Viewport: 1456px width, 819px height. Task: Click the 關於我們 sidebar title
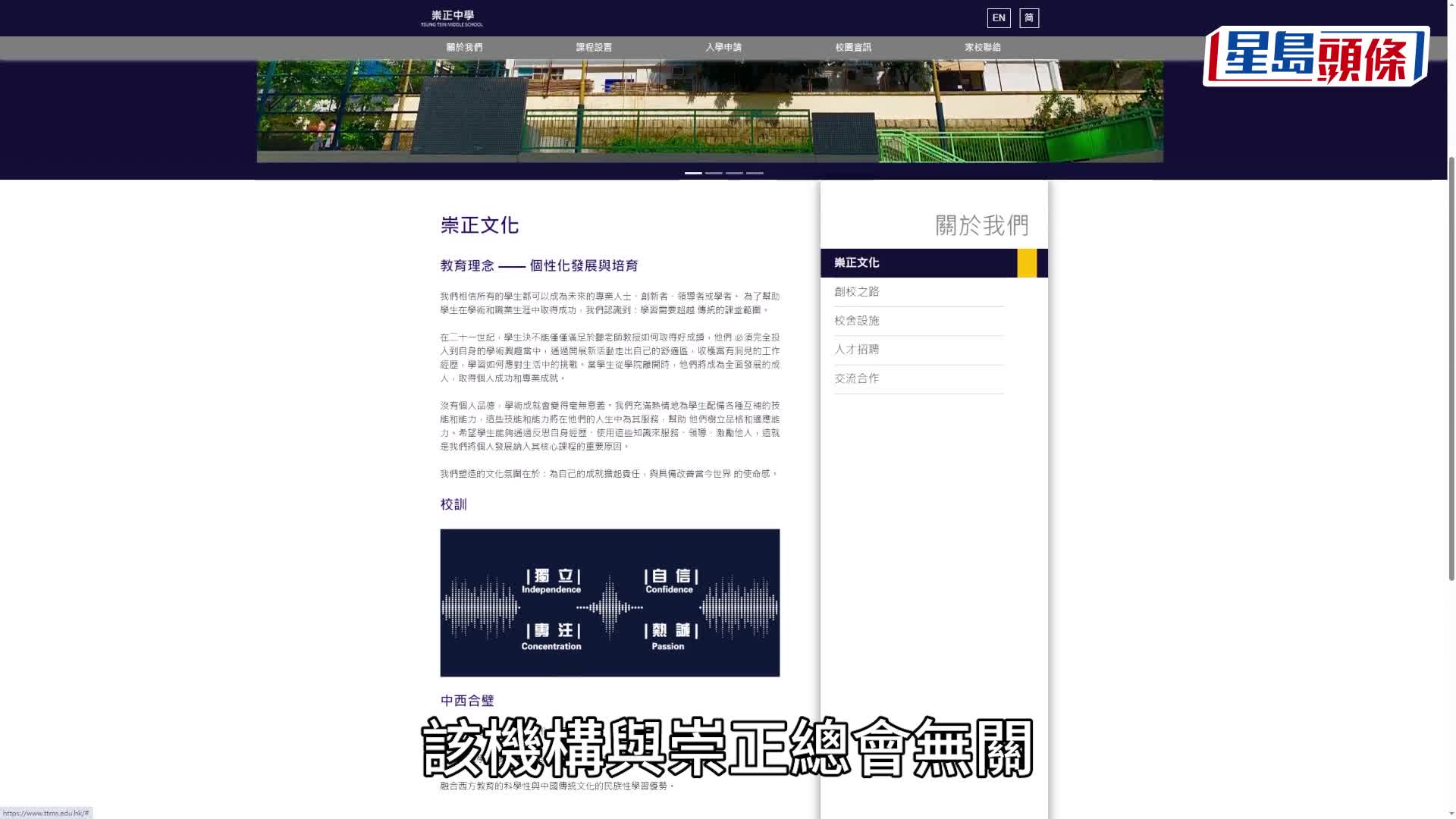coord(982,225)
